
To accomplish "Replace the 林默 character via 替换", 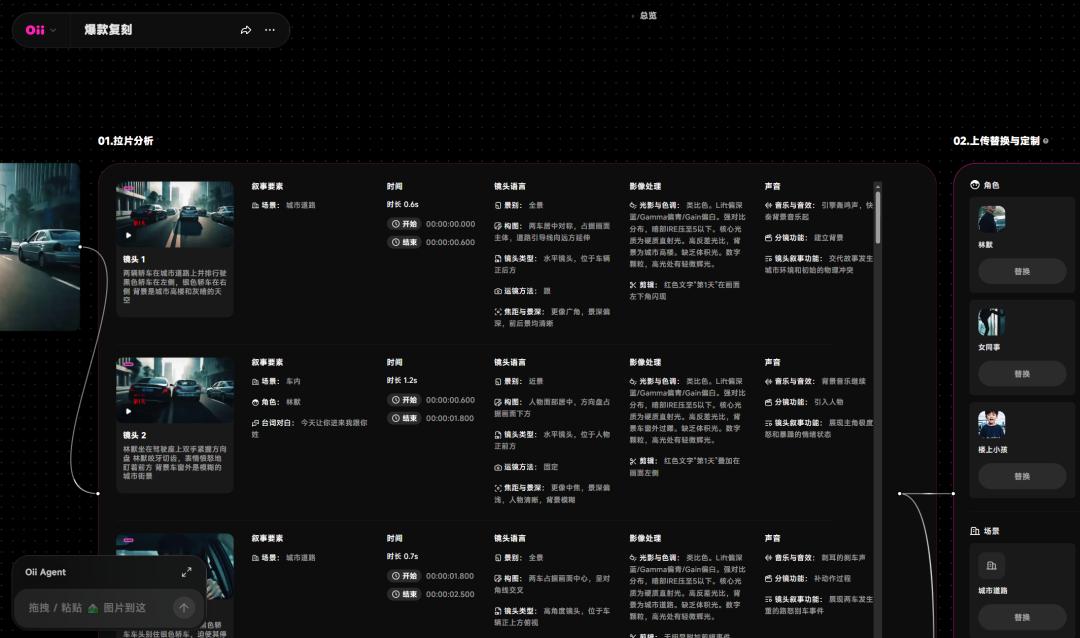I will [x=1022, y=271].
